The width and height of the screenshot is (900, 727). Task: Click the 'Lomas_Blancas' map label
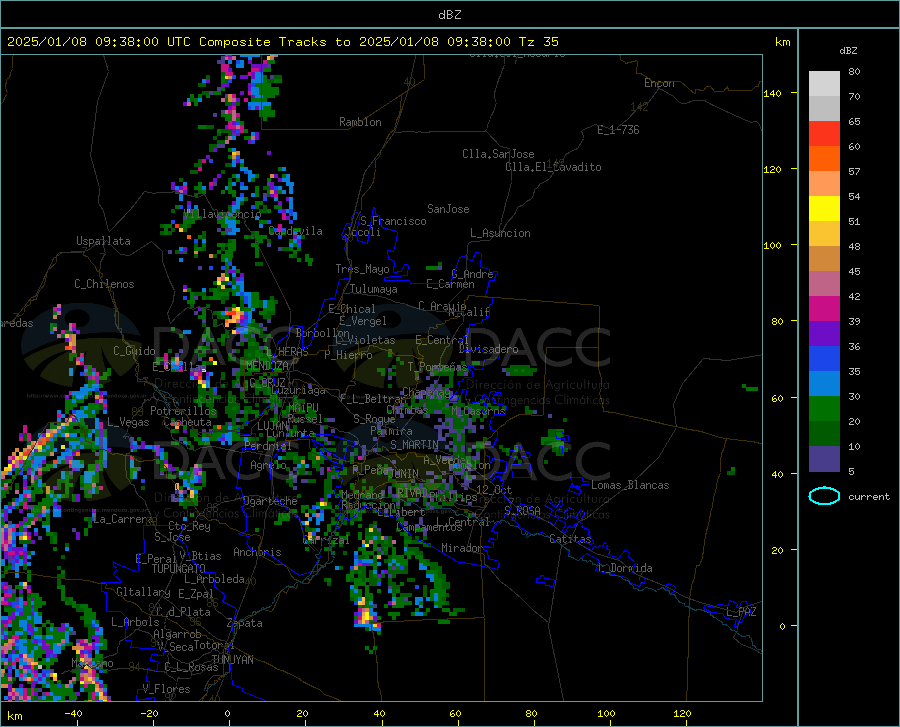630,485
